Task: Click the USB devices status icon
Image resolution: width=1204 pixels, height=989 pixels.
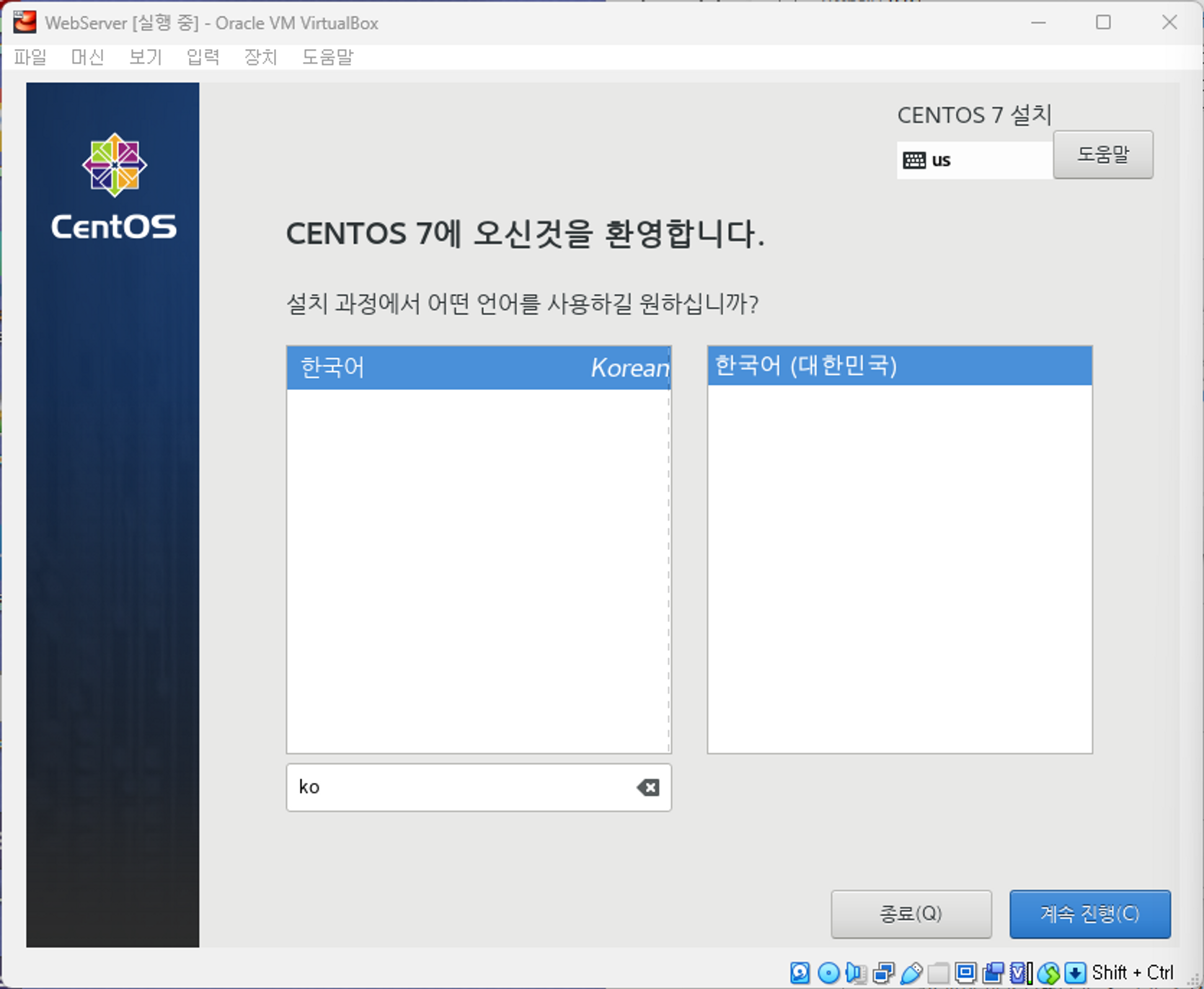Action: click(911, 972)
